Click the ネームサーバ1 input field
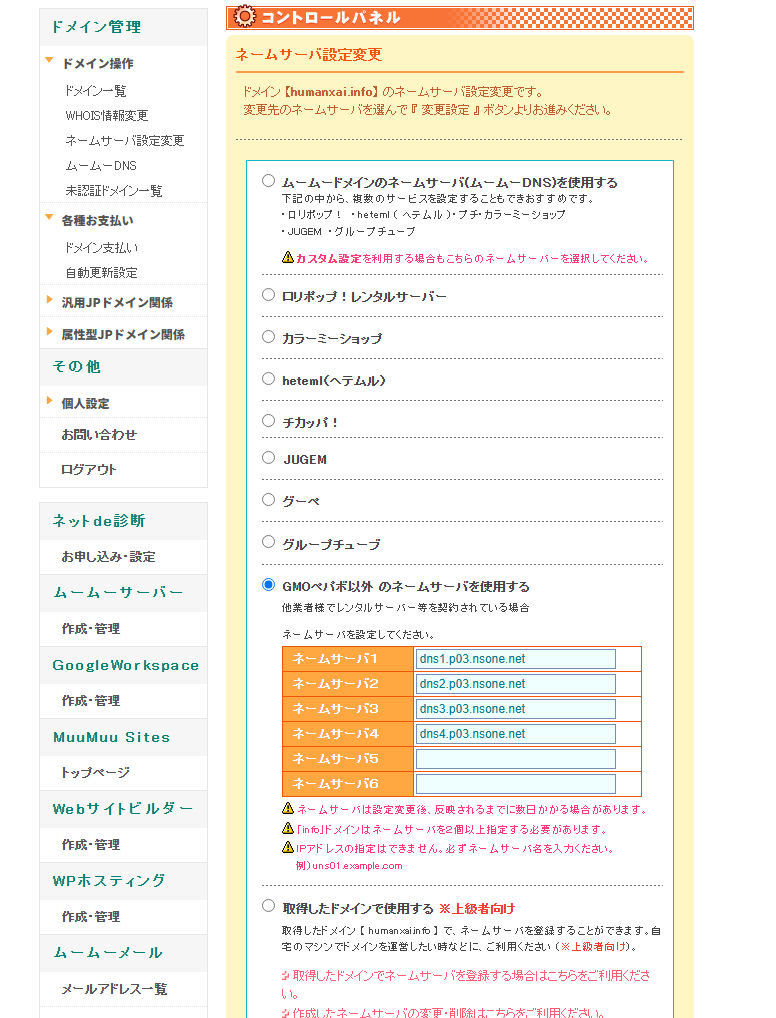 tap(515, 659)
